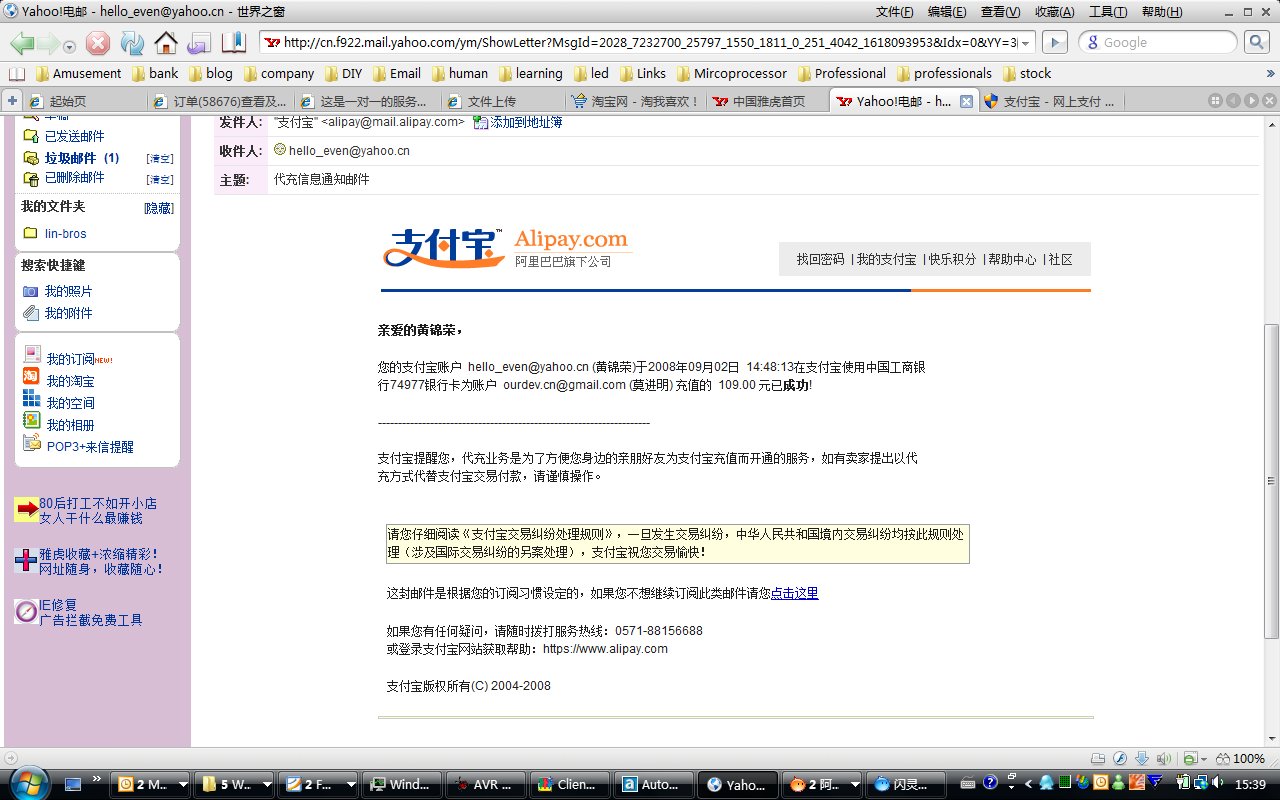Open 垃圾邮件 (1) folder
Screen dimensions: 1280x800
(x=81, y=158)
